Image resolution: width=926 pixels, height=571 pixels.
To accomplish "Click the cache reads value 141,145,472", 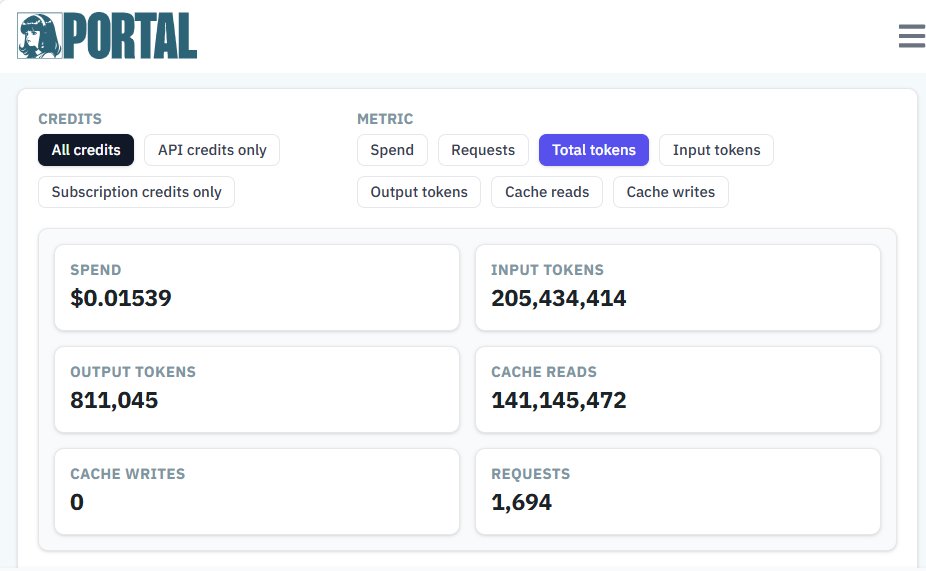I will pos(559,400).
